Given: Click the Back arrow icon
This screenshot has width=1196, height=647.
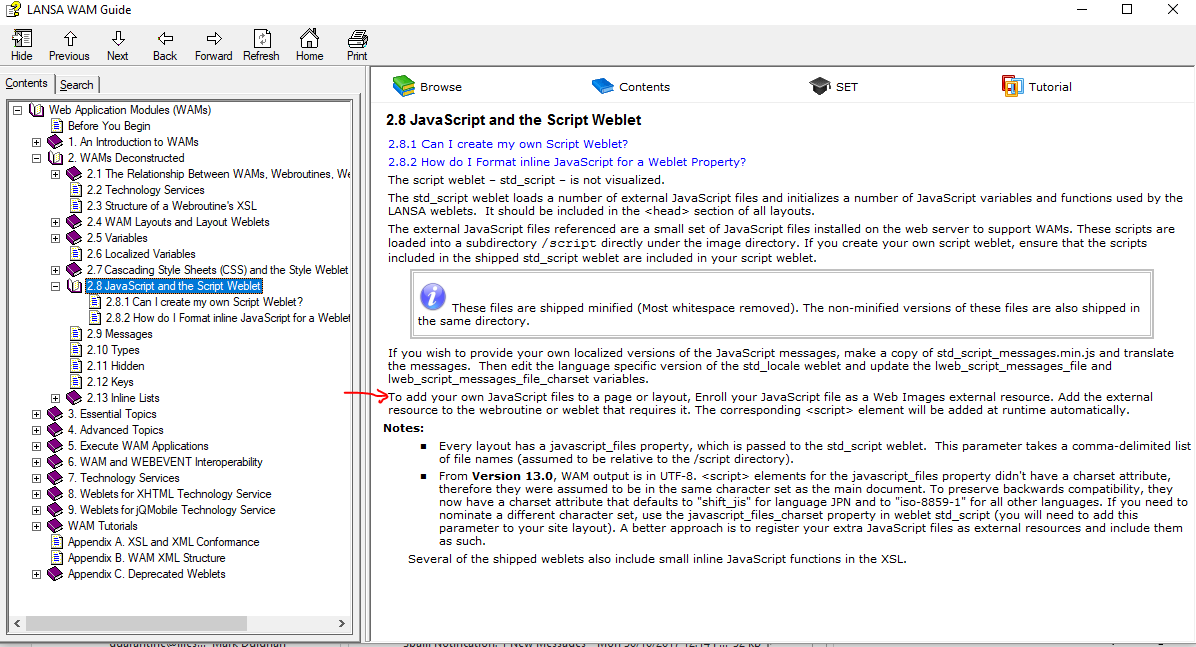Looking at the screenshot, I should point(165,38).
